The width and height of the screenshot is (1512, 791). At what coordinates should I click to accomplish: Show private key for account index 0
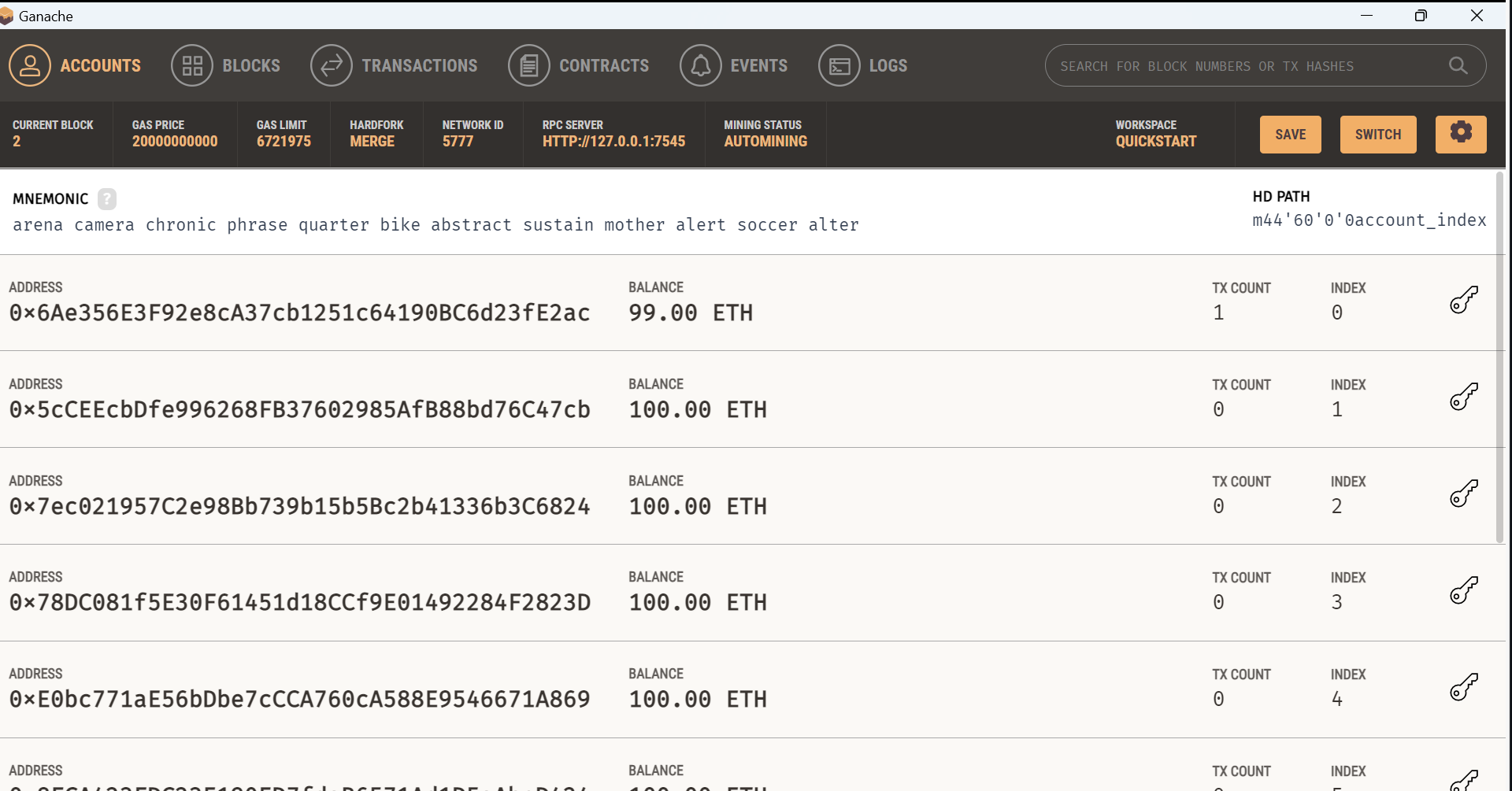(x=1464, y=300)
